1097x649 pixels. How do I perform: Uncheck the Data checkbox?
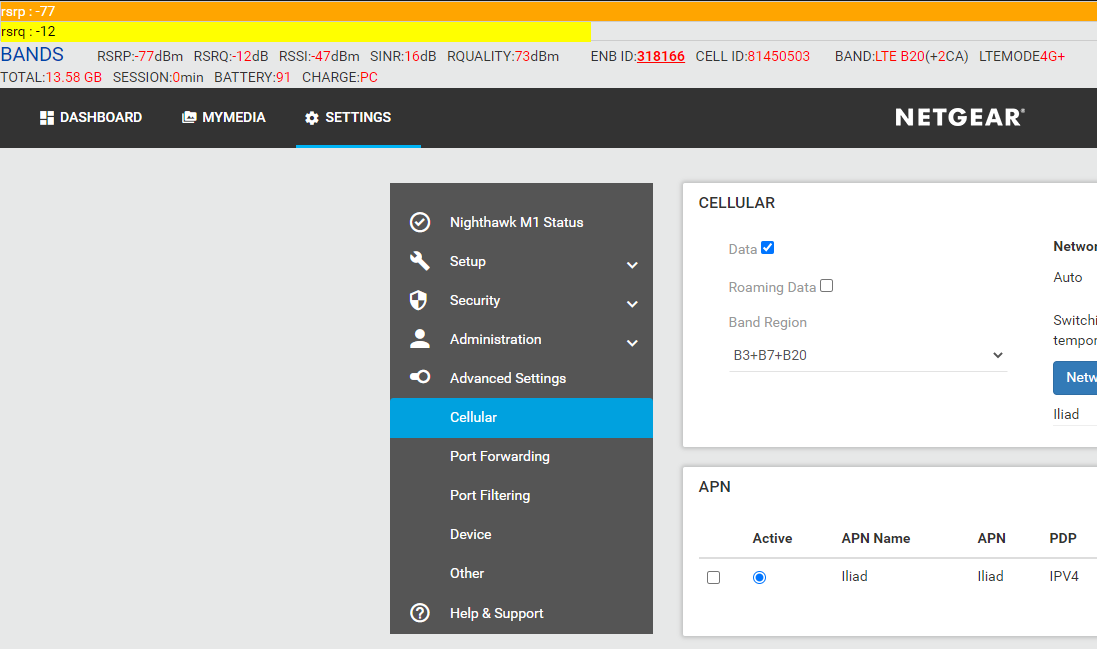coord(767,248)
